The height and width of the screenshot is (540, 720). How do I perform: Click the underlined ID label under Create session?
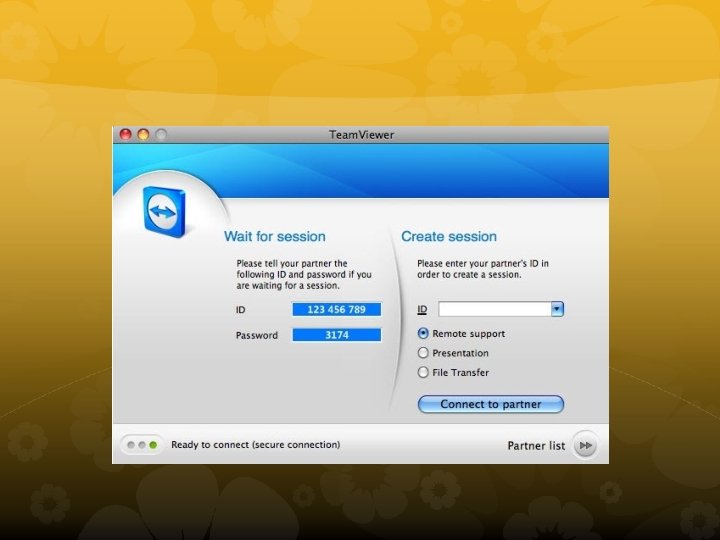point(422,310)
